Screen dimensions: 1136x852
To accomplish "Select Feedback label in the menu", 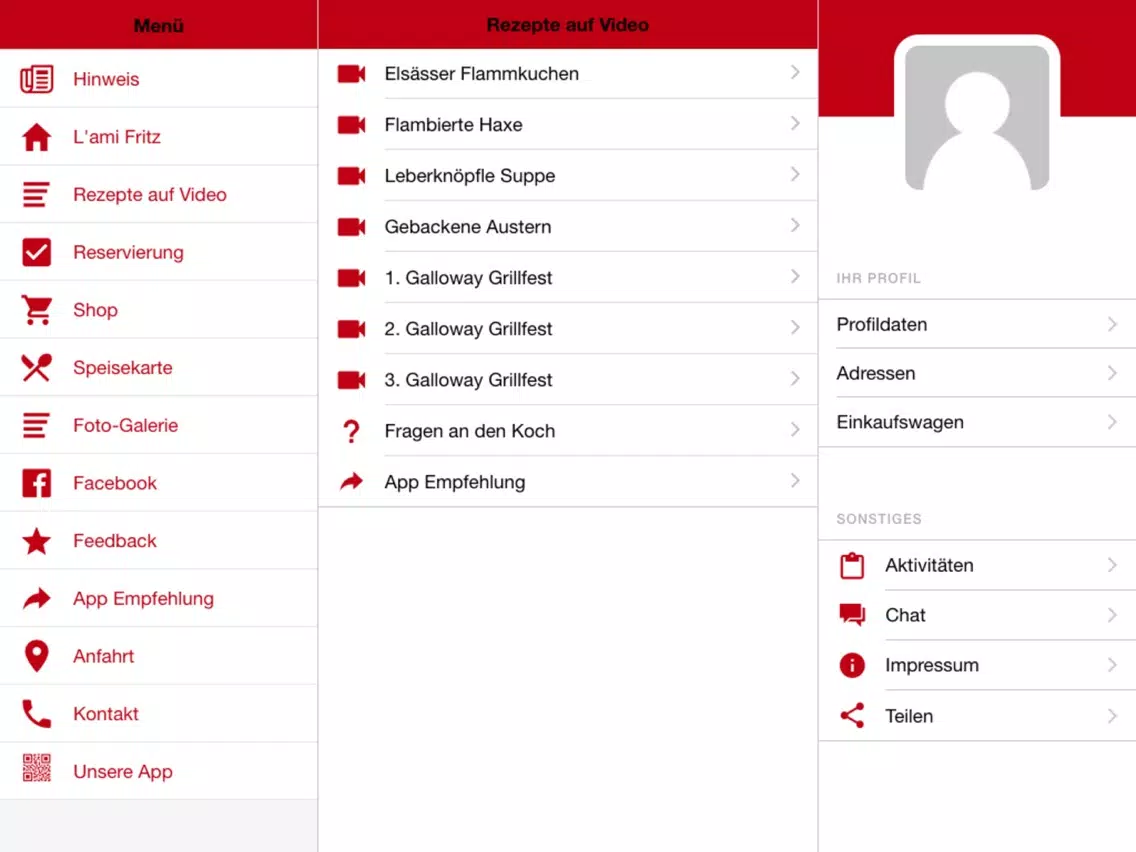I will (114, 540).
